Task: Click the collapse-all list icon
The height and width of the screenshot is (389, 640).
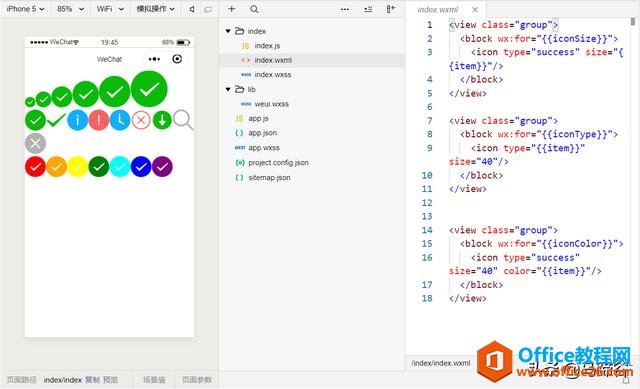Action: (368, 9)
